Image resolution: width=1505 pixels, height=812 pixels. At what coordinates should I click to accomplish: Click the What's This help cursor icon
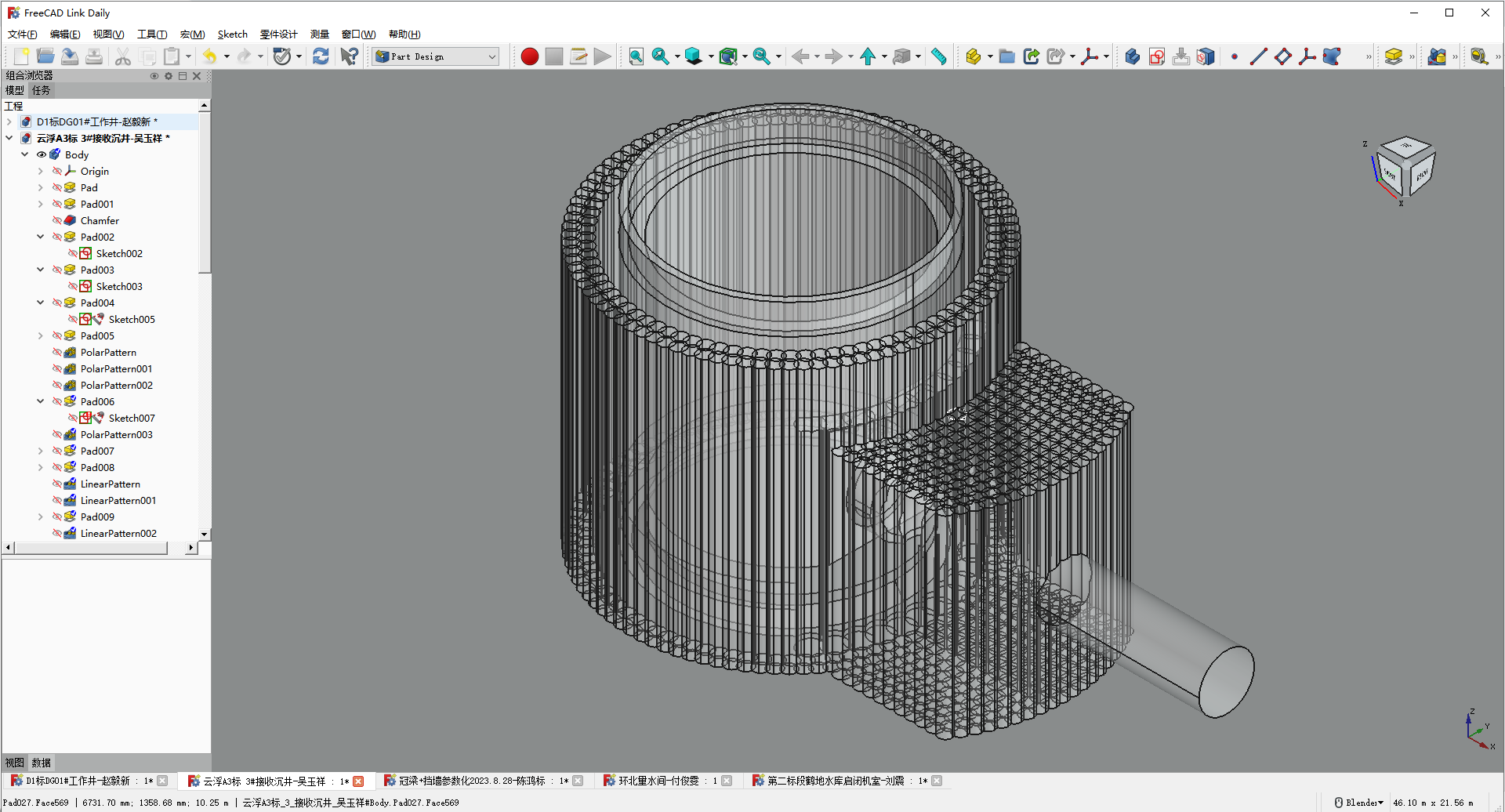point(349,56)
